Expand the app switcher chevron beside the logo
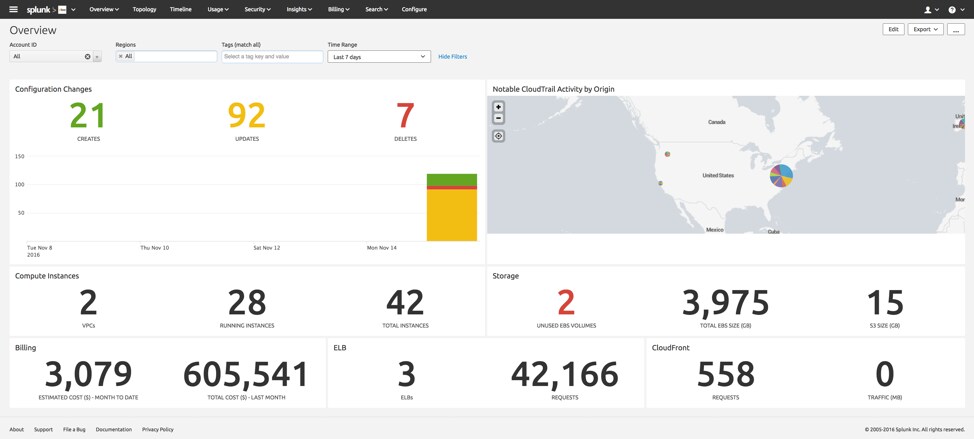Screen dimensions: 974x439 click(74, 10)
